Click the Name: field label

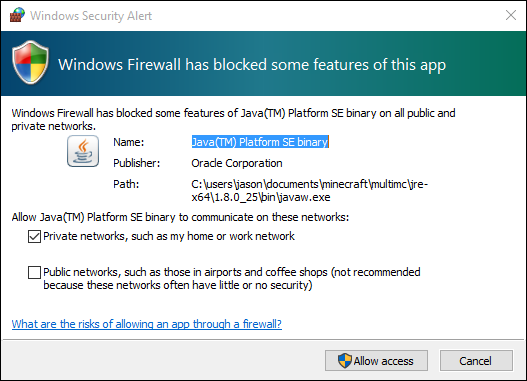click(x=129, y=142)
